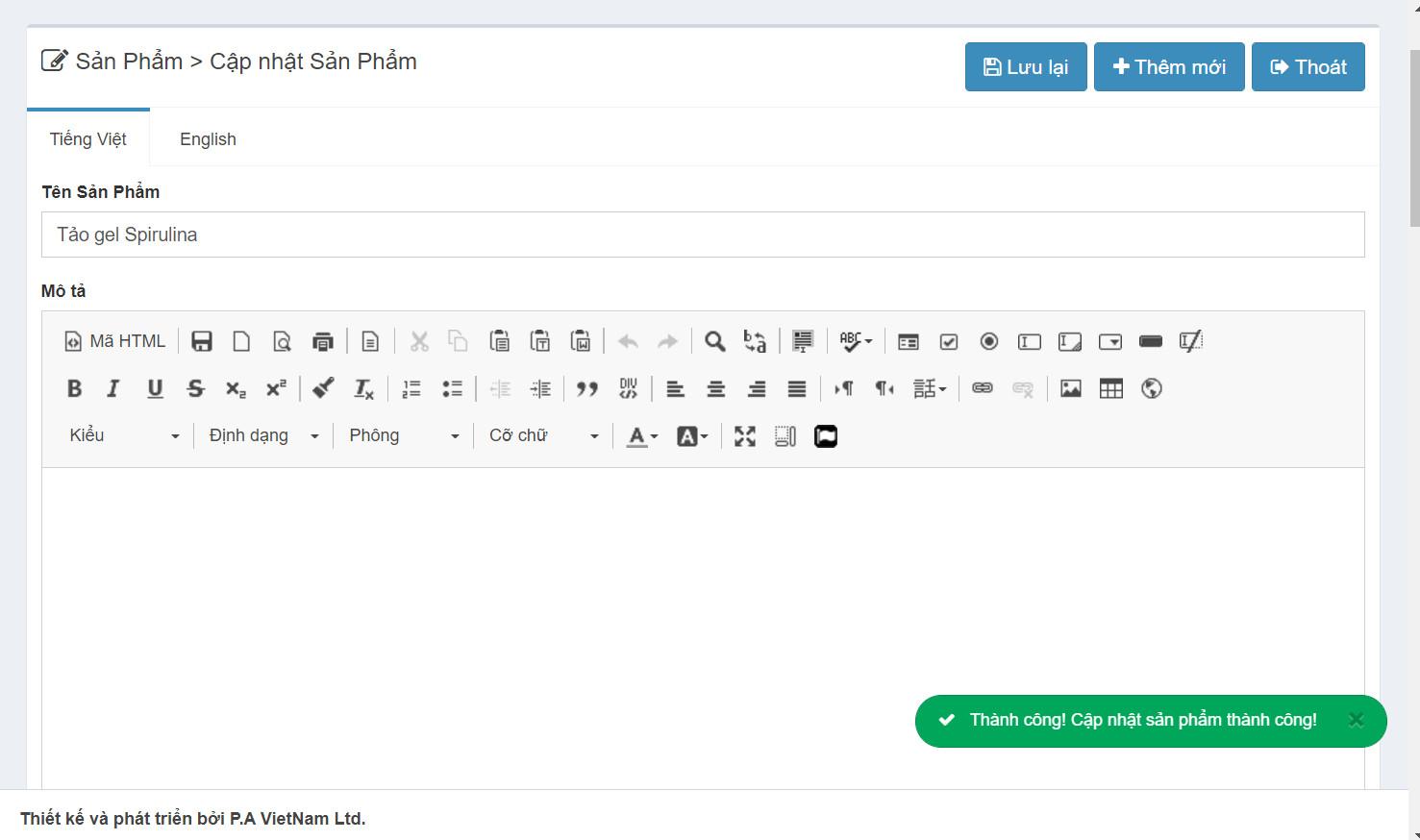Toggle HTML source mode with Mã HTML
1420x840 pixels.
114,341
